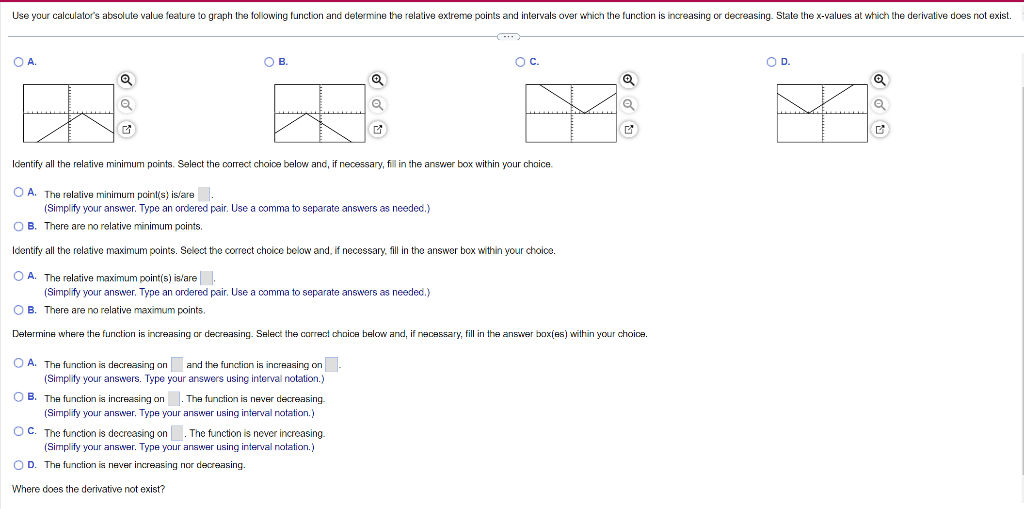Select graph option D radio button

click(773, 62)
